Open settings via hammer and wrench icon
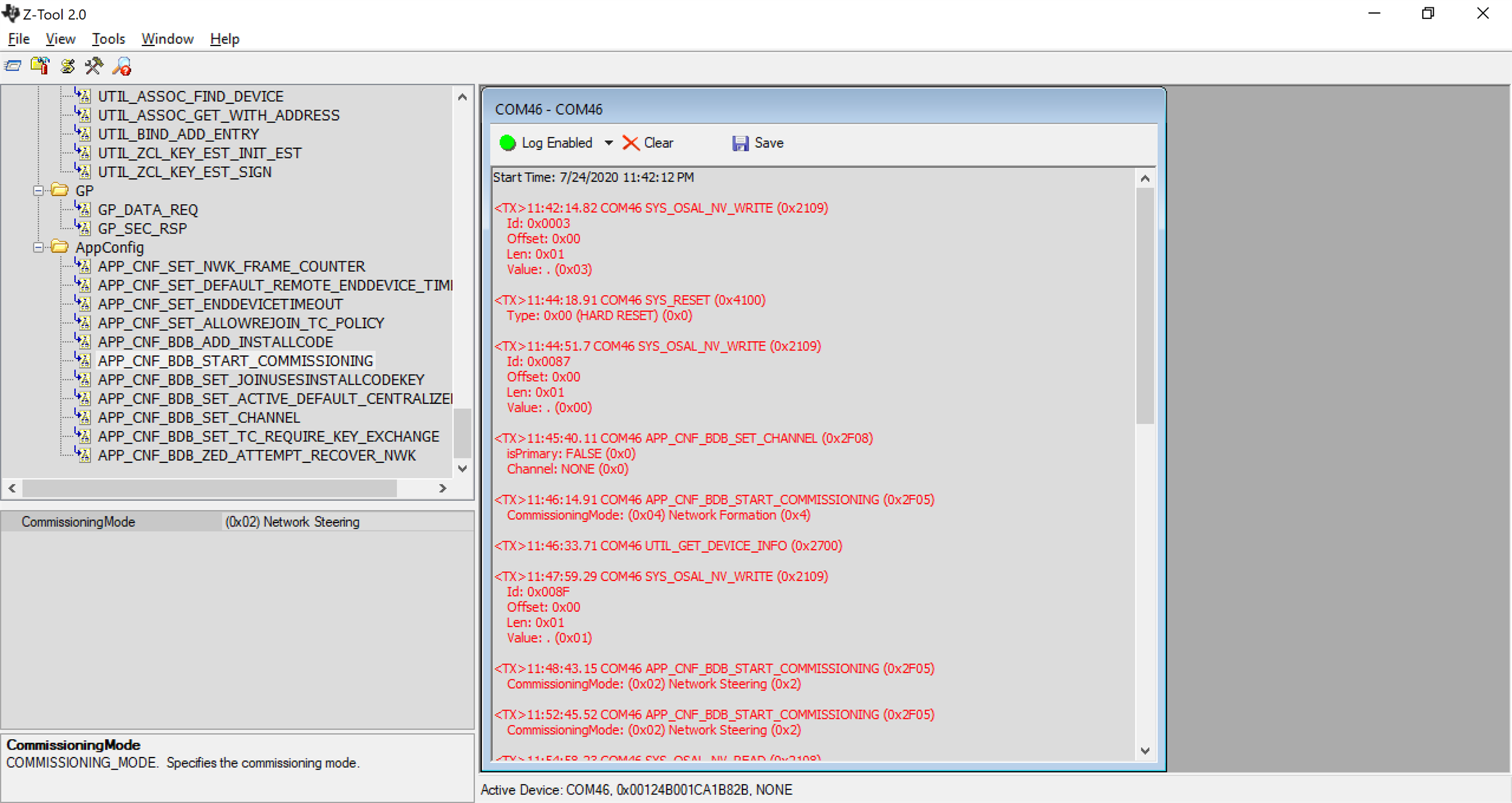1512x803 pixels. coord(95,66)
